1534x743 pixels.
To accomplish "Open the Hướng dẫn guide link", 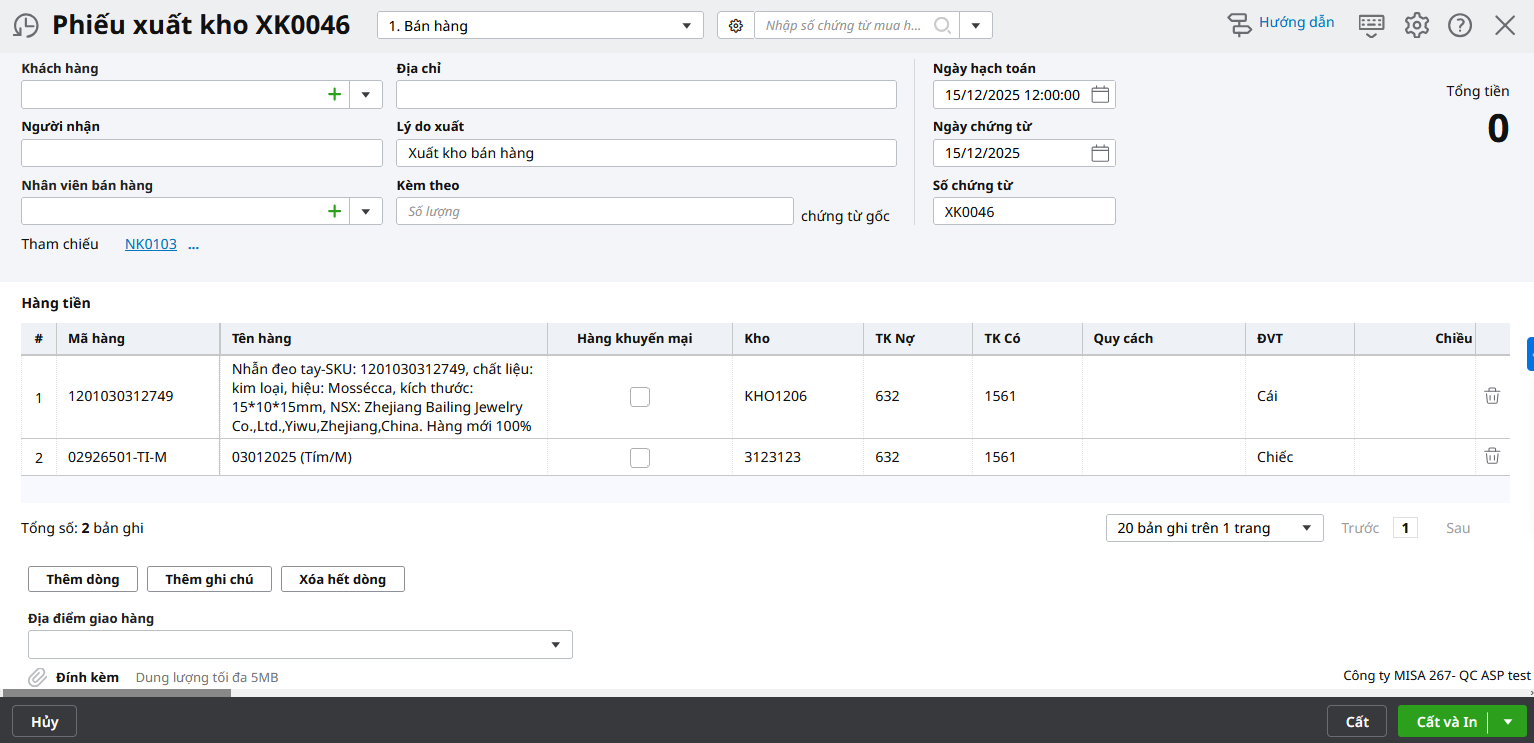I will [x=1281, y=24].
